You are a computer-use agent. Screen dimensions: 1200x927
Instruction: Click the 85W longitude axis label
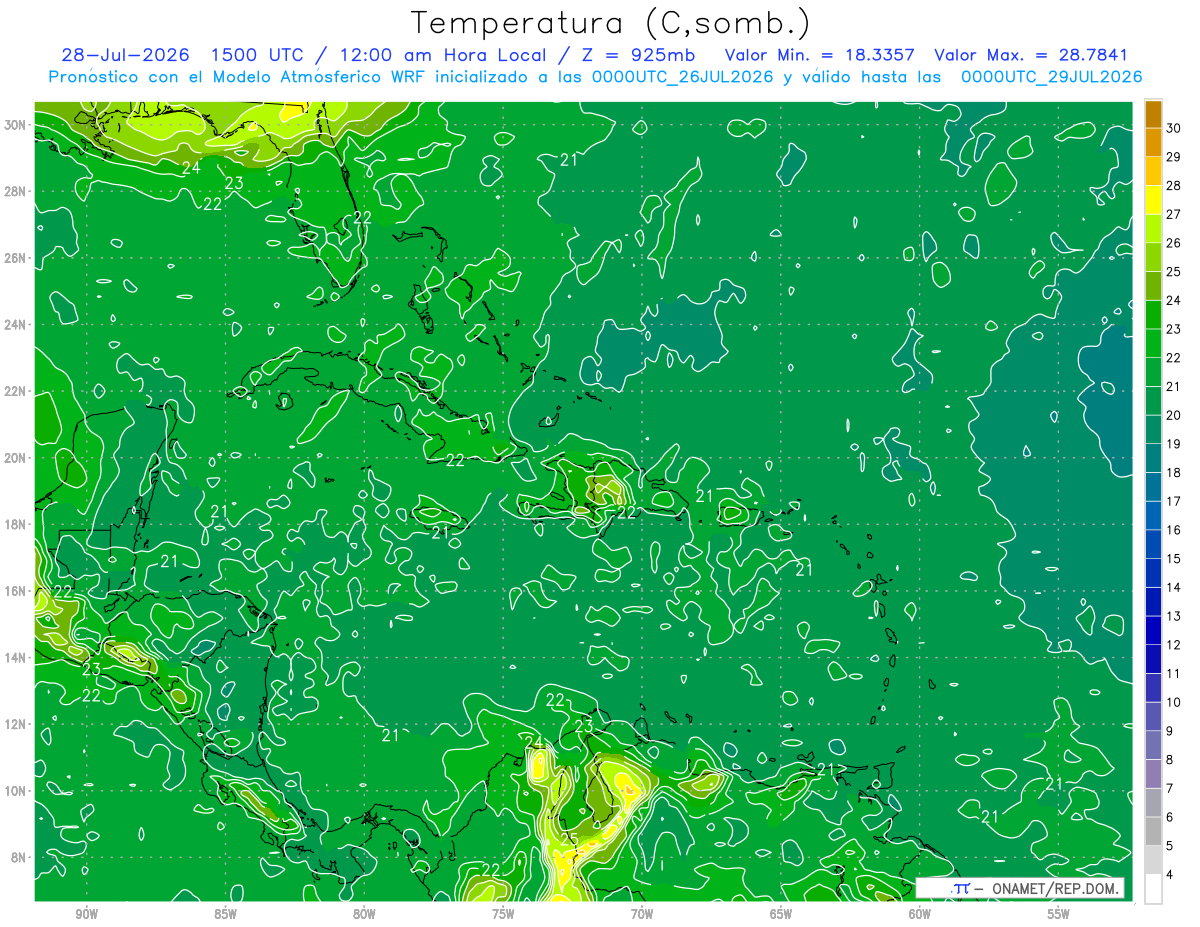[x=225, y=914]
